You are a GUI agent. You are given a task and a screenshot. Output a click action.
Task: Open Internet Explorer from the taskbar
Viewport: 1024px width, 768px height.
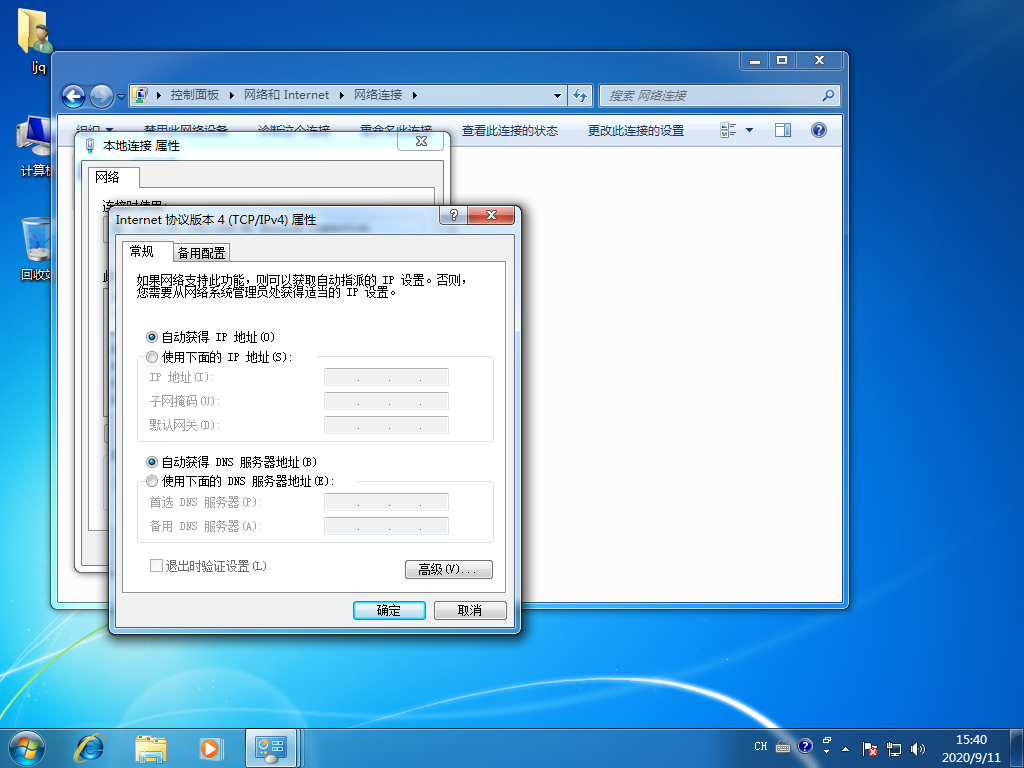pos(90,747)
